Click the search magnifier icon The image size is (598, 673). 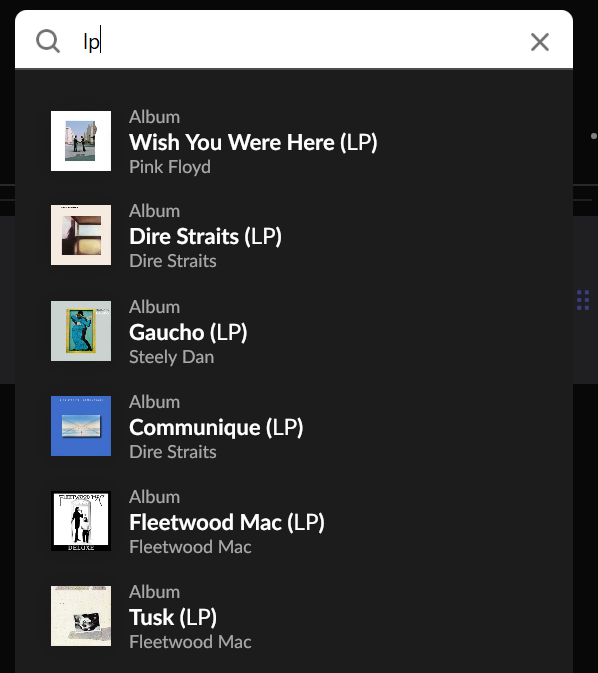click(x=48, y=41)
